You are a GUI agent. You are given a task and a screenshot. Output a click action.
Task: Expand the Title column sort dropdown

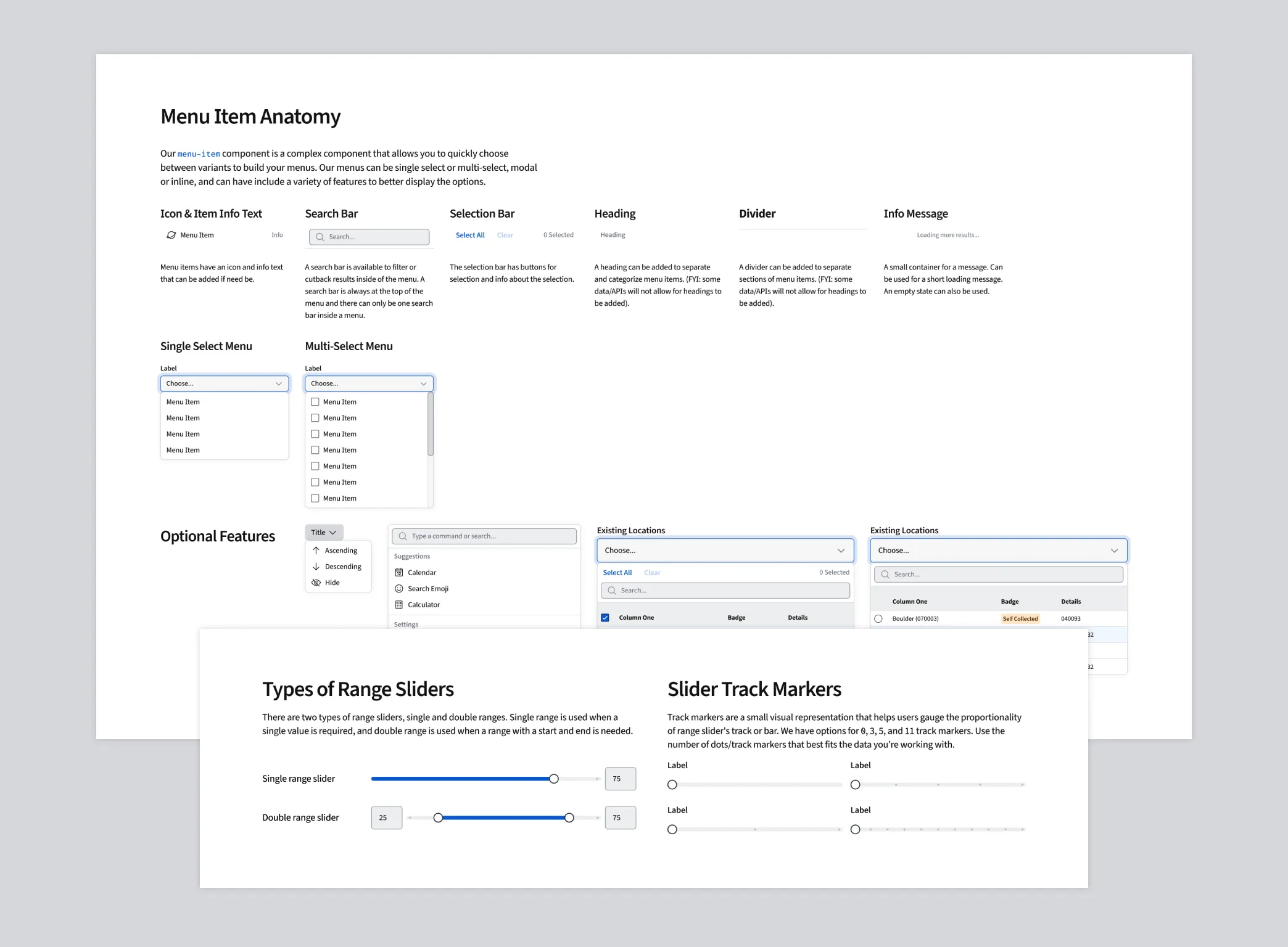coord(323,531)
